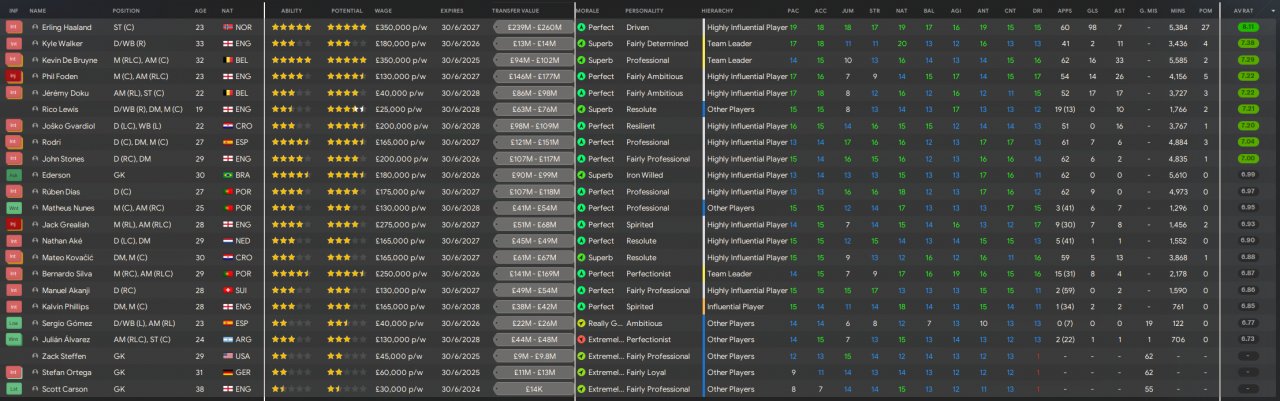Sort by the MORALE column header

pyautogui.click(x=588, y=10)
